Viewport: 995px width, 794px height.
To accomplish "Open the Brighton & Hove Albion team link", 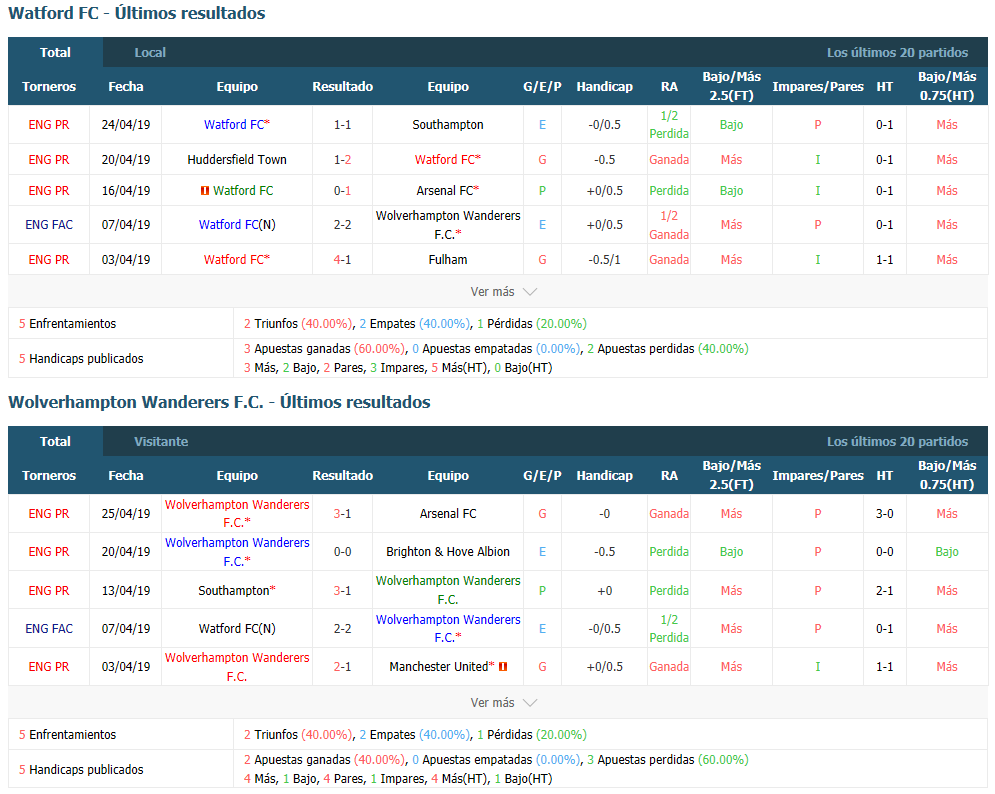I will (x=448, y=552).
